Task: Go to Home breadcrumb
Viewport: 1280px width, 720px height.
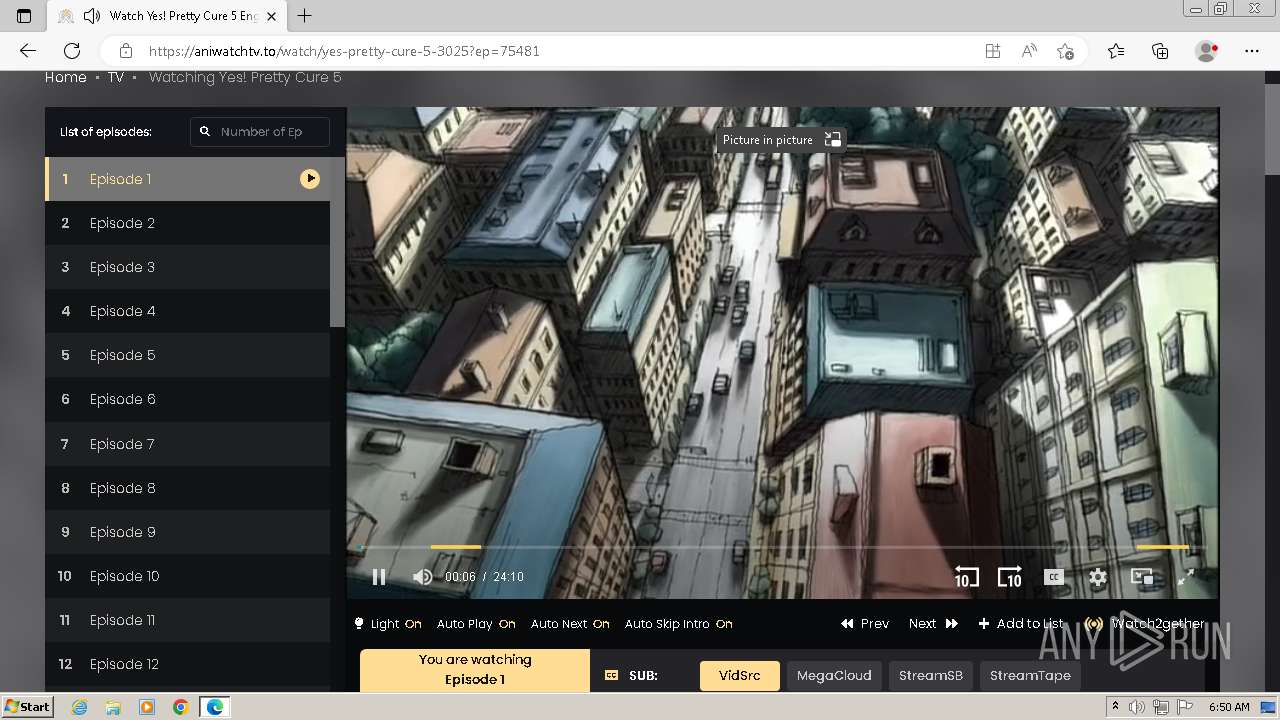Action: 66,77
